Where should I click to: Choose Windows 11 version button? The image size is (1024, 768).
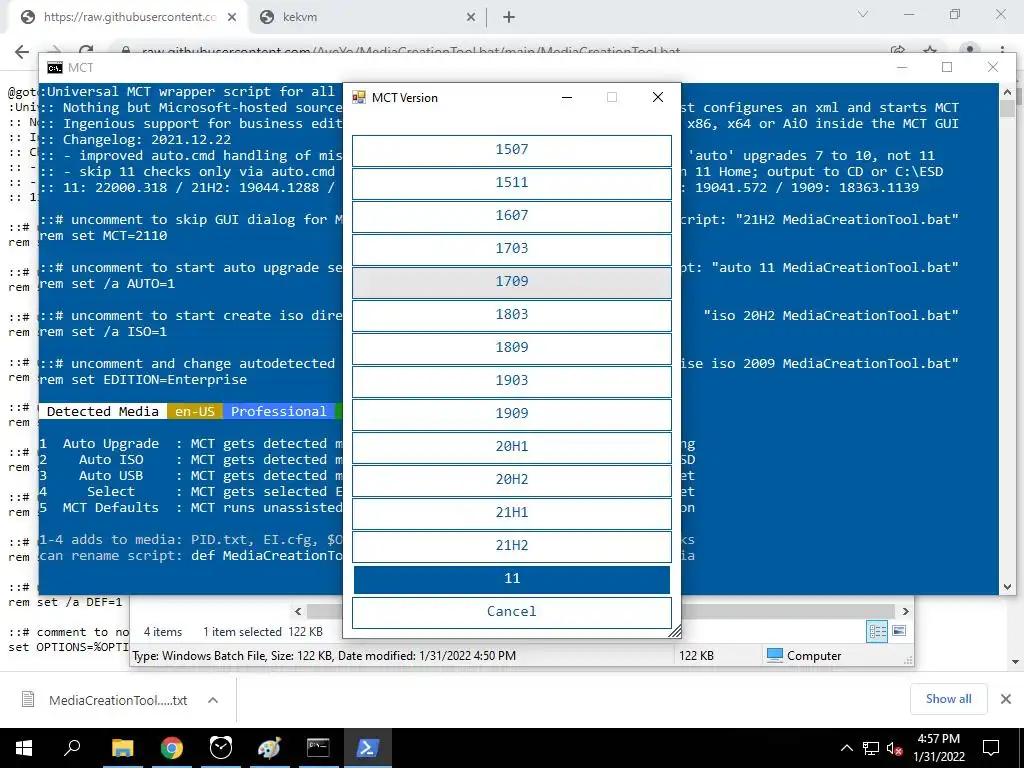point(511,579)
